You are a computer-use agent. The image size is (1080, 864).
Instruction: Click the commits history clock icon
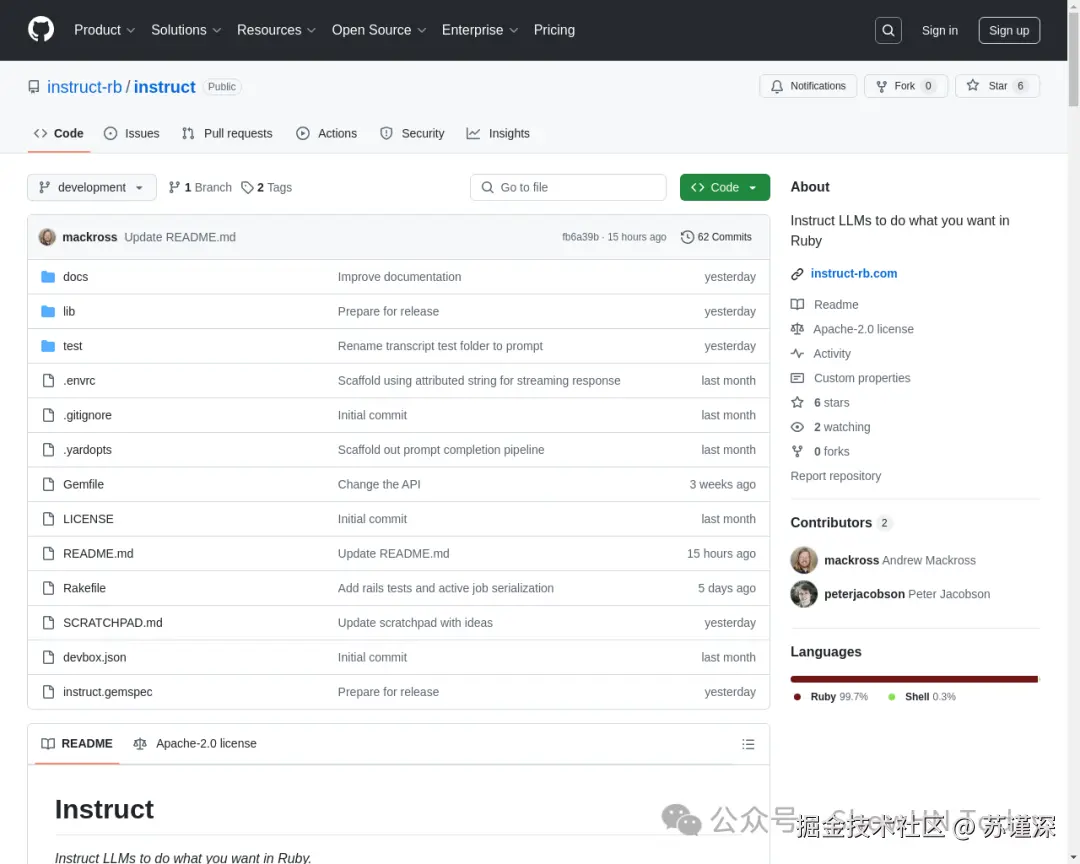click(687, 236)
